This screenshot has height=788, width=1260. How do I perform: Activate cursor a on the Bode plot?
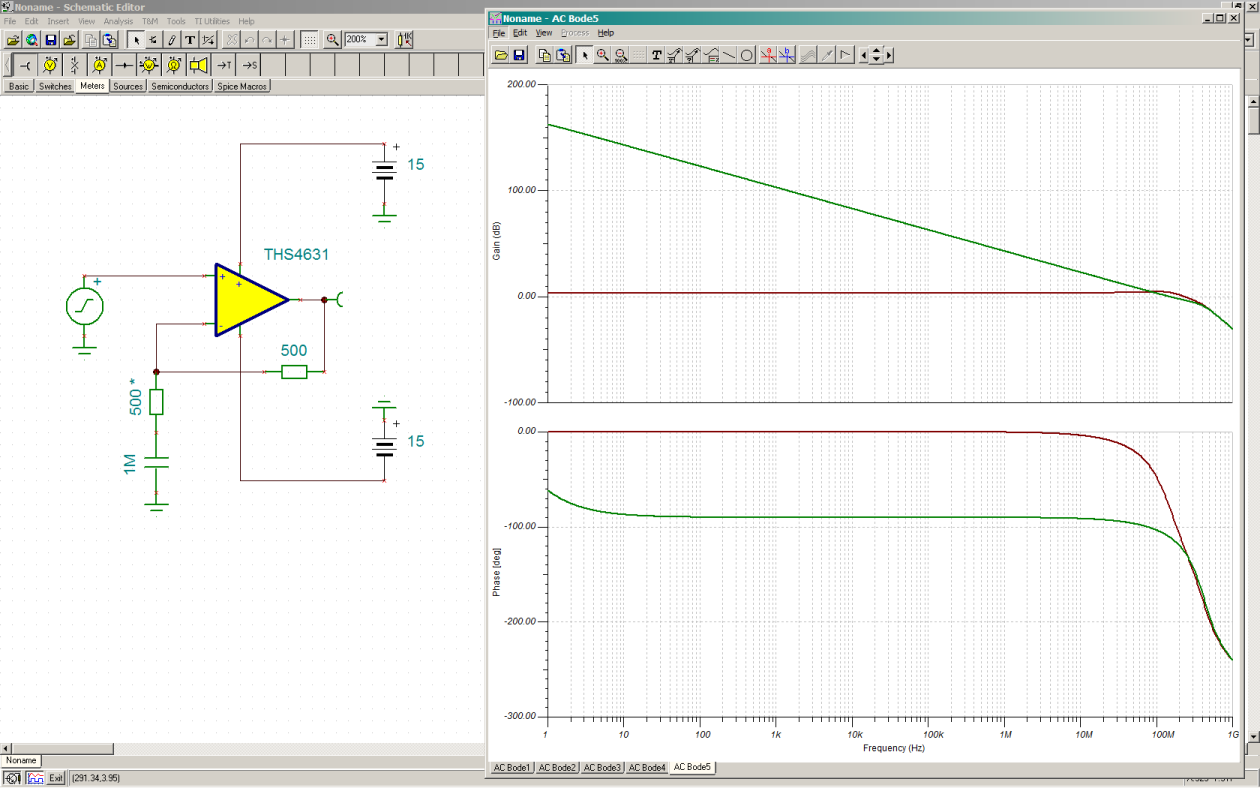pyautogui.click(x=768, y=55)
